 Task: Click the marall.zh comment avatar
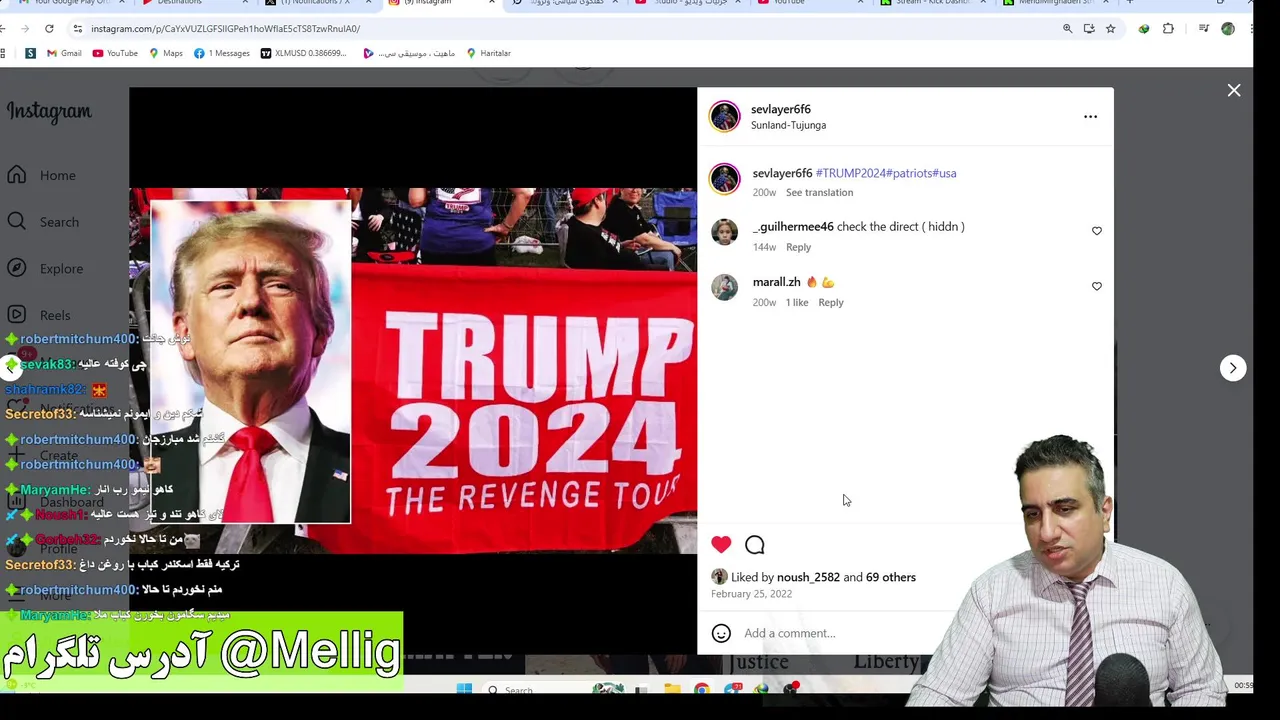(724, 287)
